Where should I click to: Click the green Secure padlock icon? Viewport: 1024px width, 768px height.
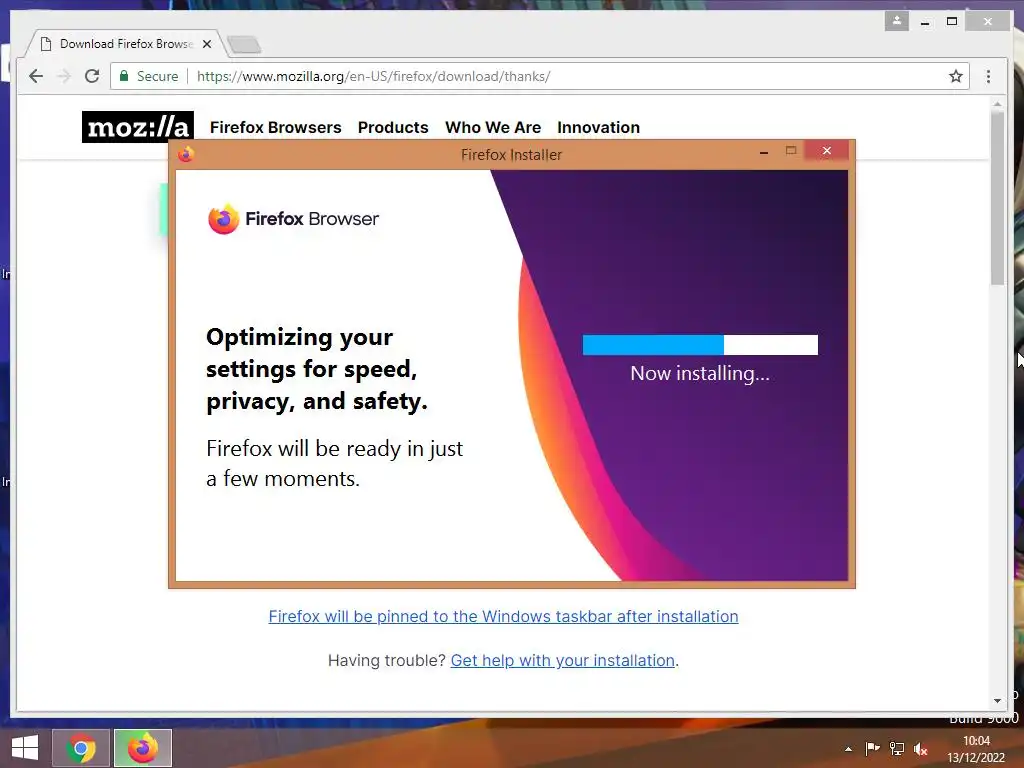123,76
